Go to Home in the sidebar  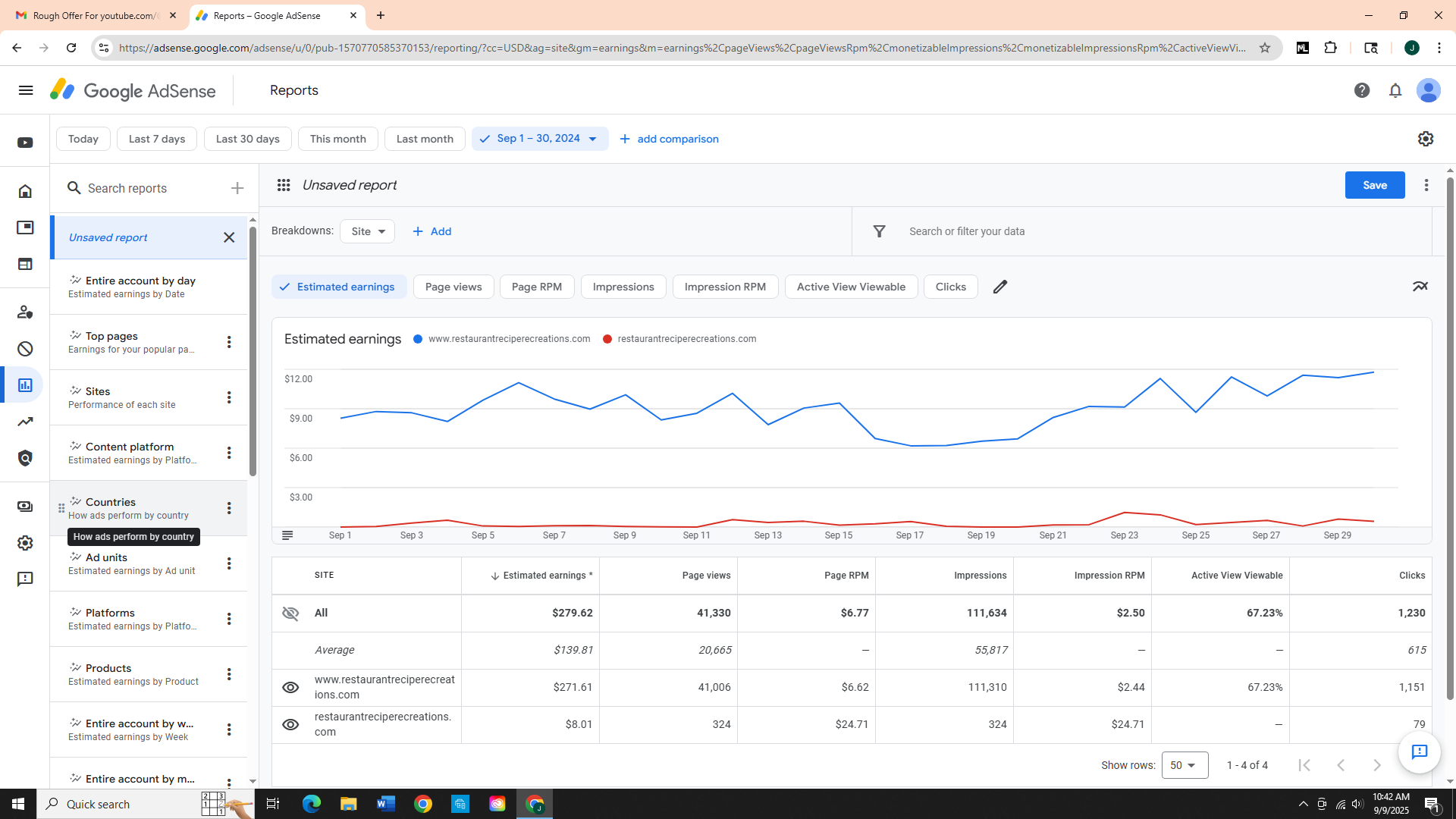click(x=25, y=191)
